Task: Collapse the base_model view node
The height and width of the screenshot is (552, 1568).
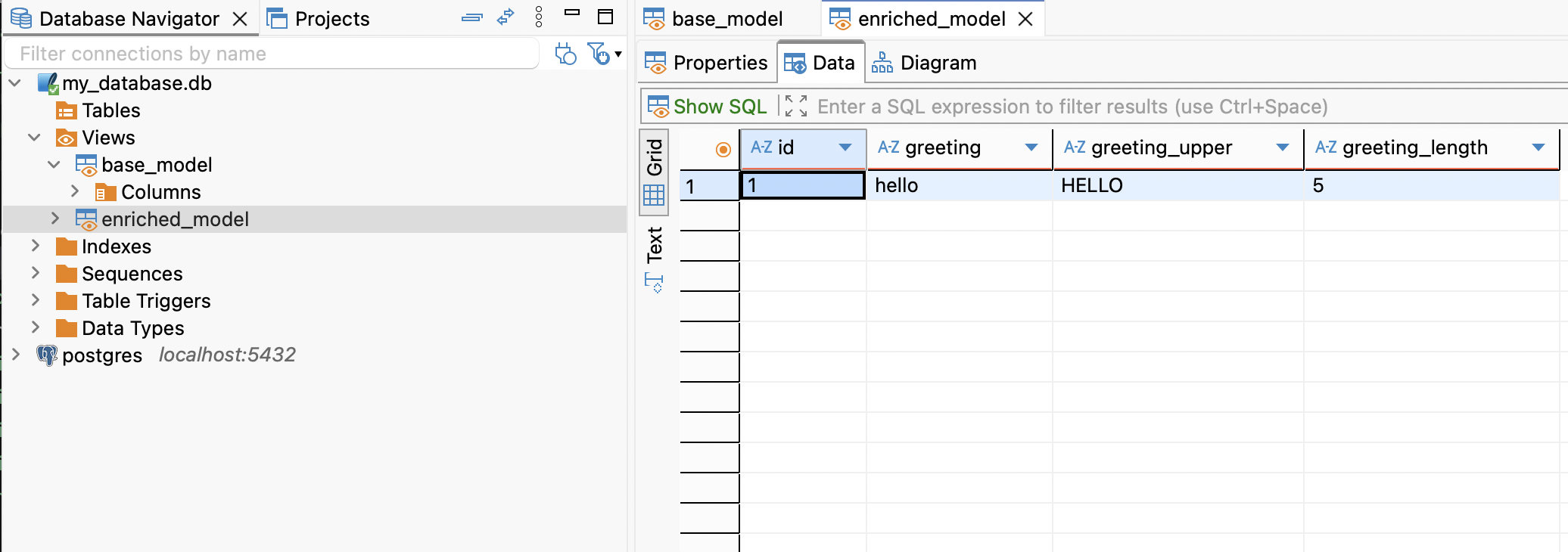Action: tap(54, 165)
